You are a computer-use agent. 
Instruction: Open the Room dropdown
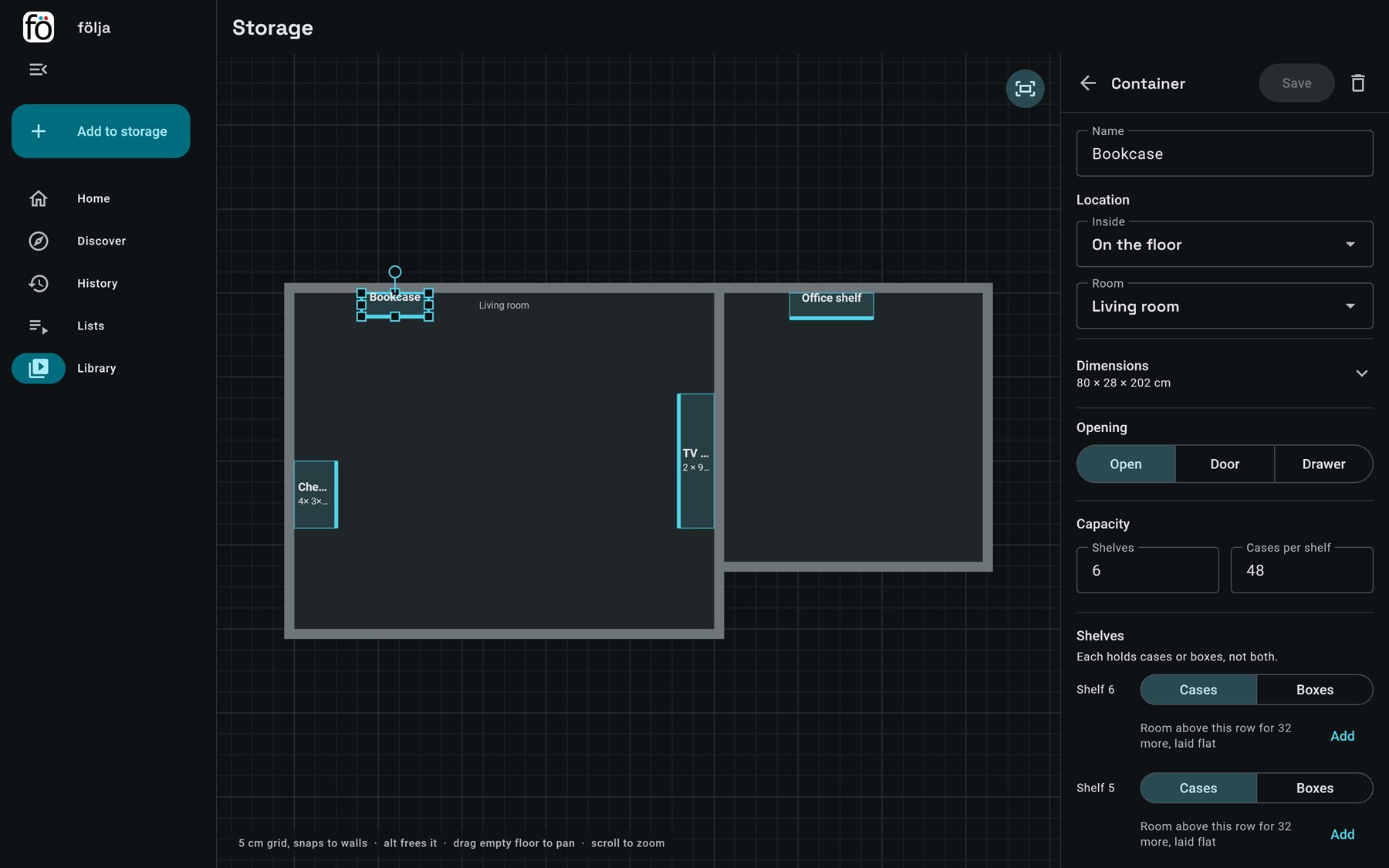[1225, 306]
